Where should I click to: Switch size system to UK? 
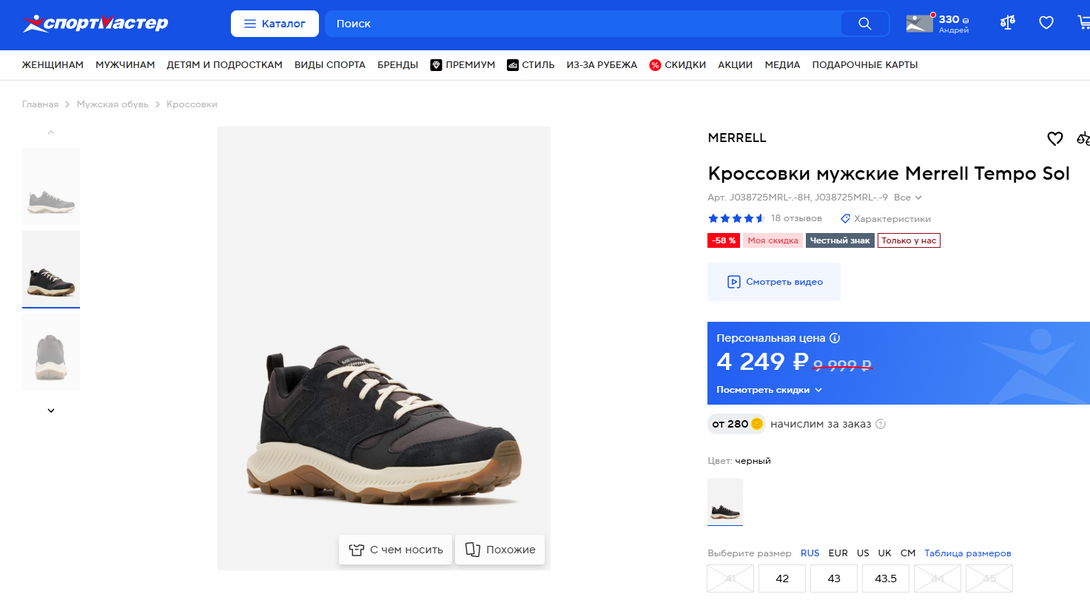click(884, 554)
